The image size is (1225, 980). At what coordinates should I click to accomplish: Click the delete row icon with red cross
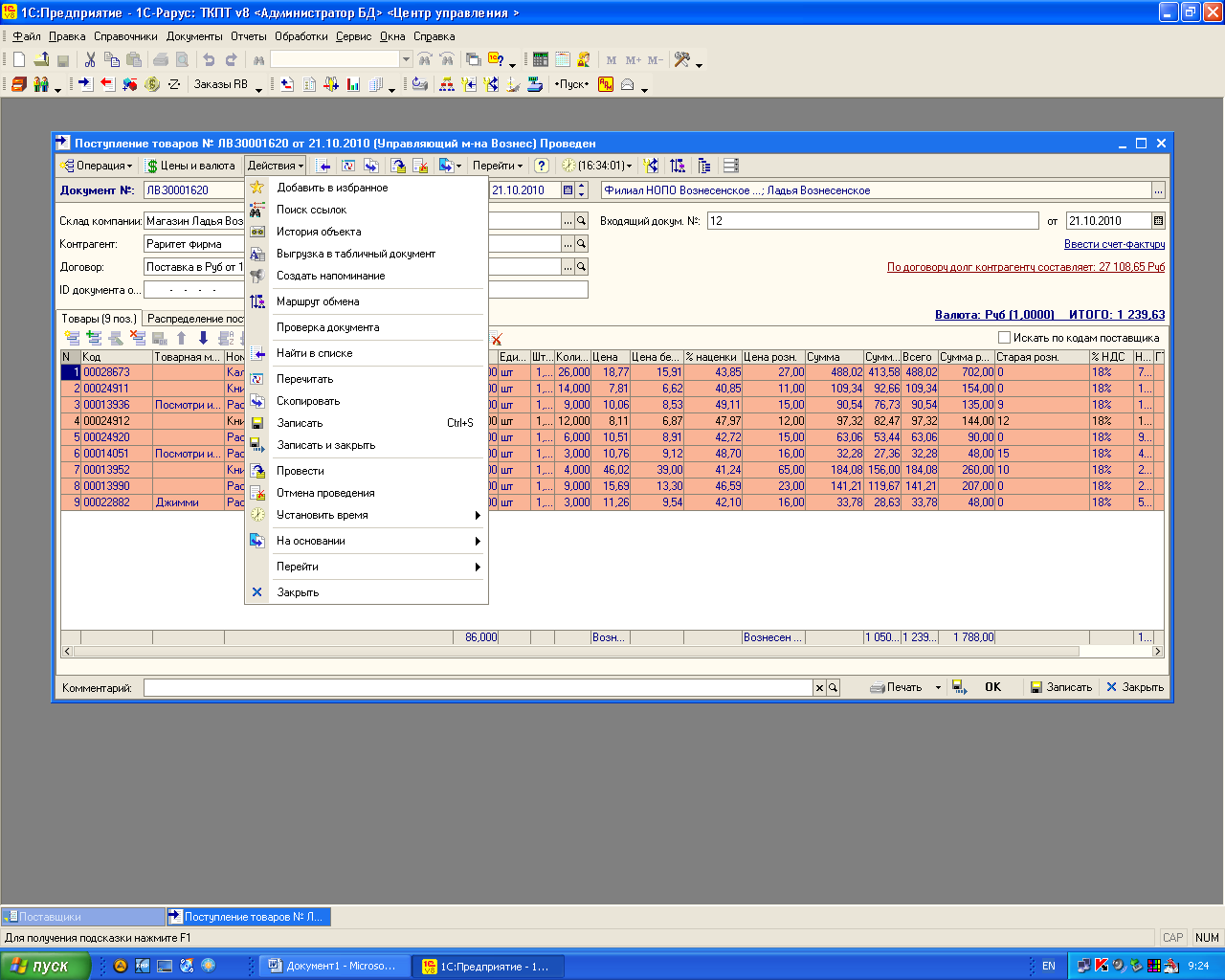(x=138, y=338)
